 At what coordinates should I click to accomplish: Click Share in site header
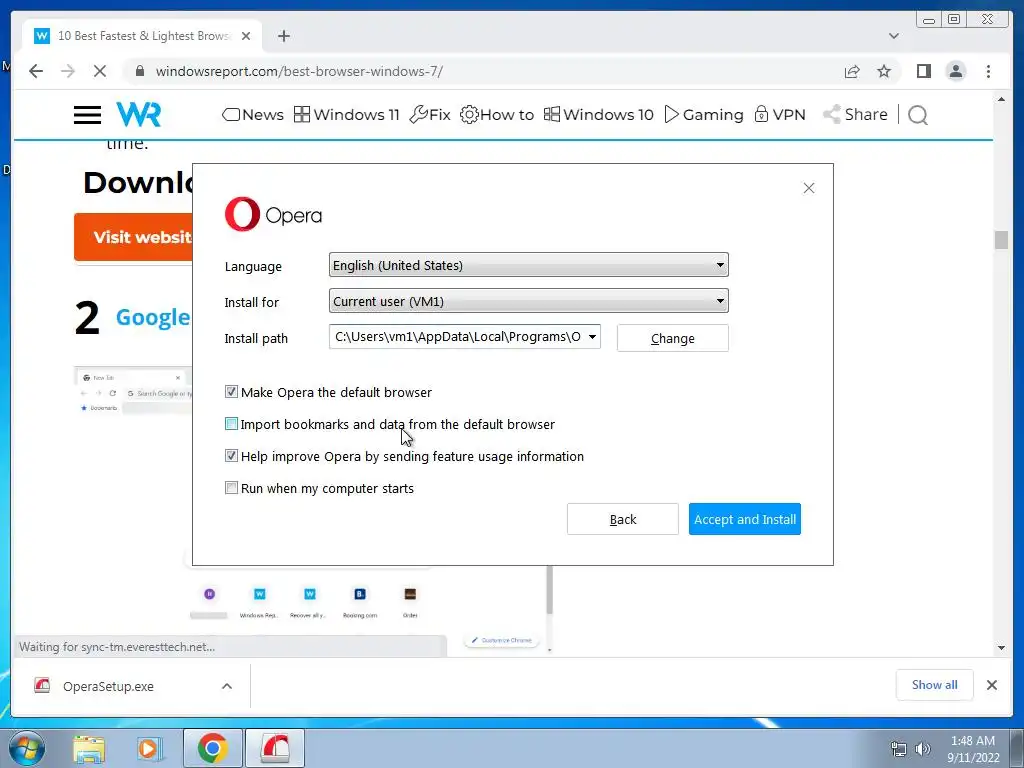coord(855,115)
